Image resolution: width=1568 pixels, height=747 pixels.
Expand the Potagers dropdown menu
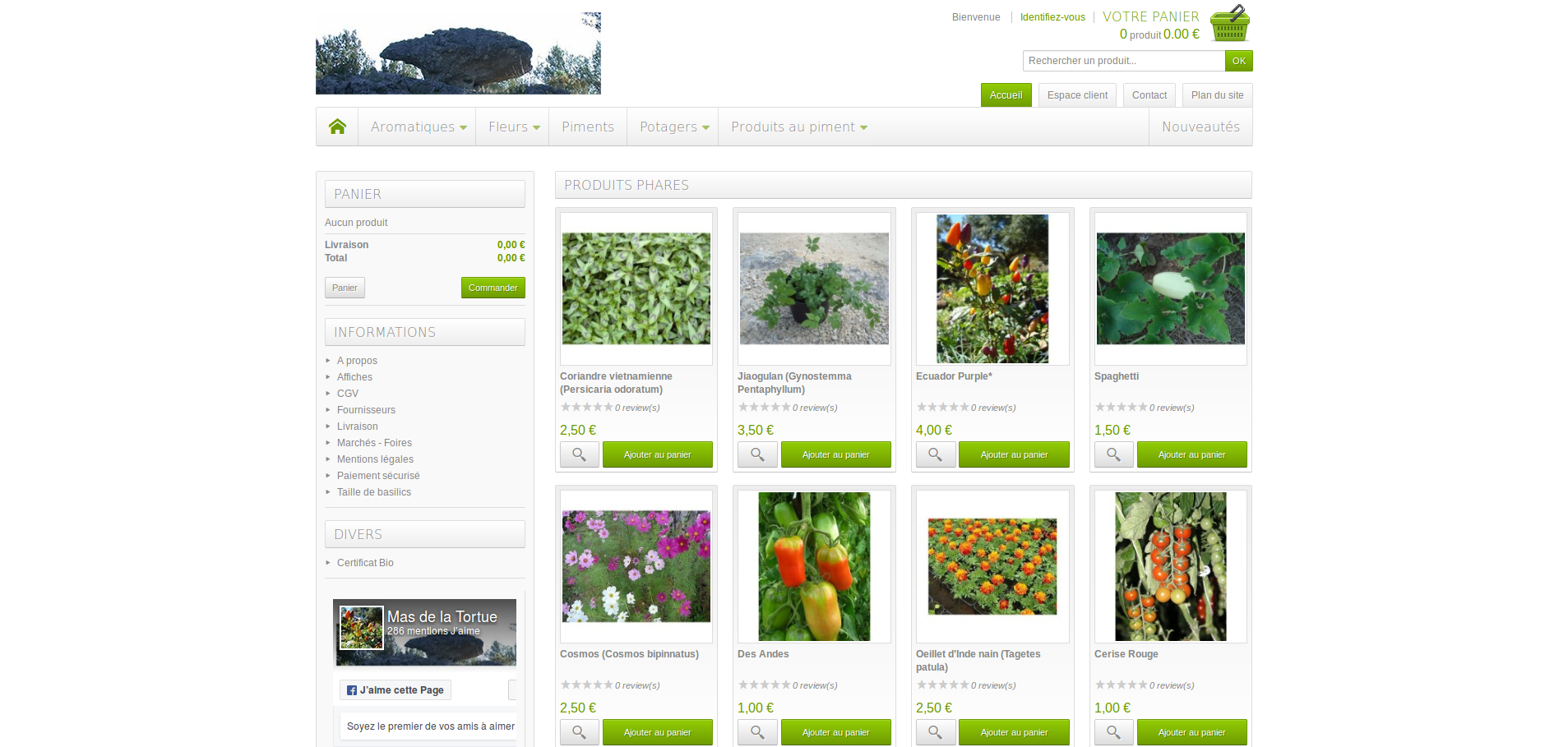tap(674, 127)
